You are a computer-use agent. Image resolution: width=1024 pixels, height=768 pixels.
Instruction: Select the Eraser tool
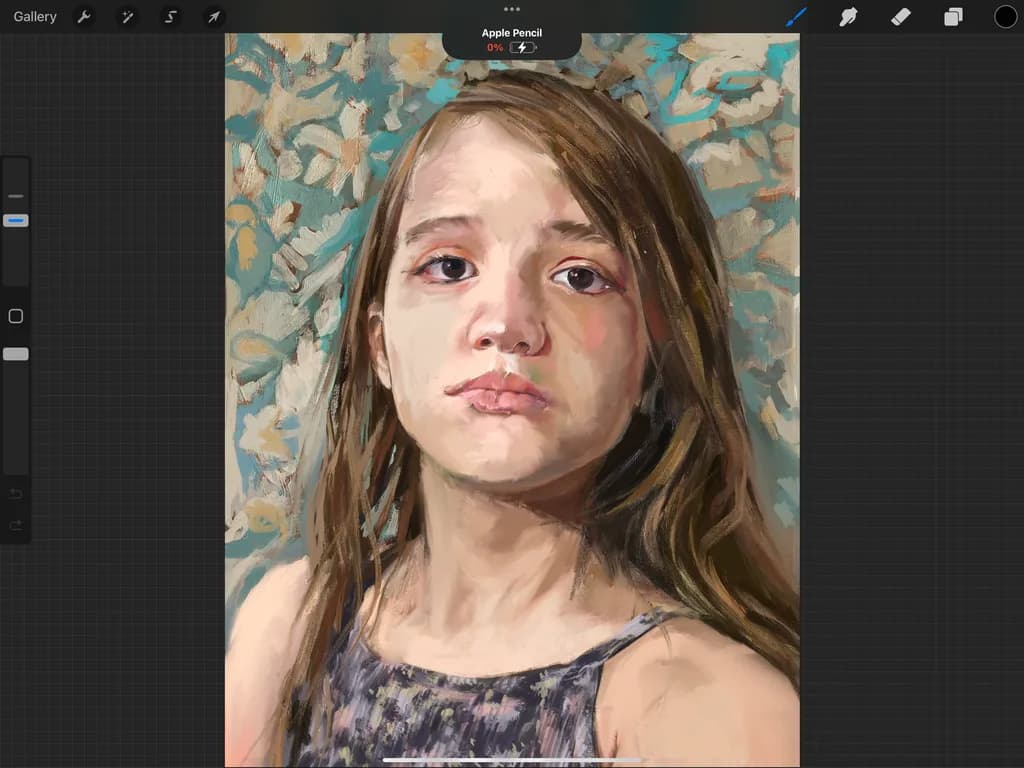click(901, 16)
